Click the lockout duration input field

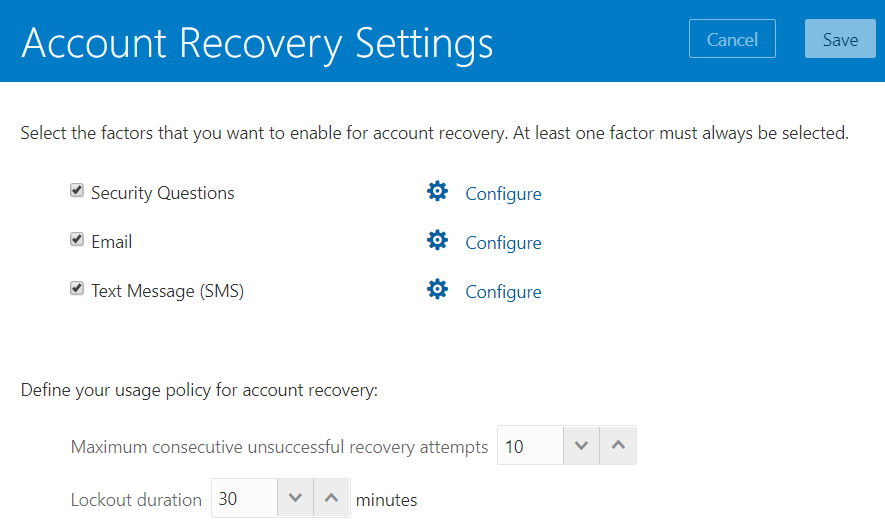(243, 498)
